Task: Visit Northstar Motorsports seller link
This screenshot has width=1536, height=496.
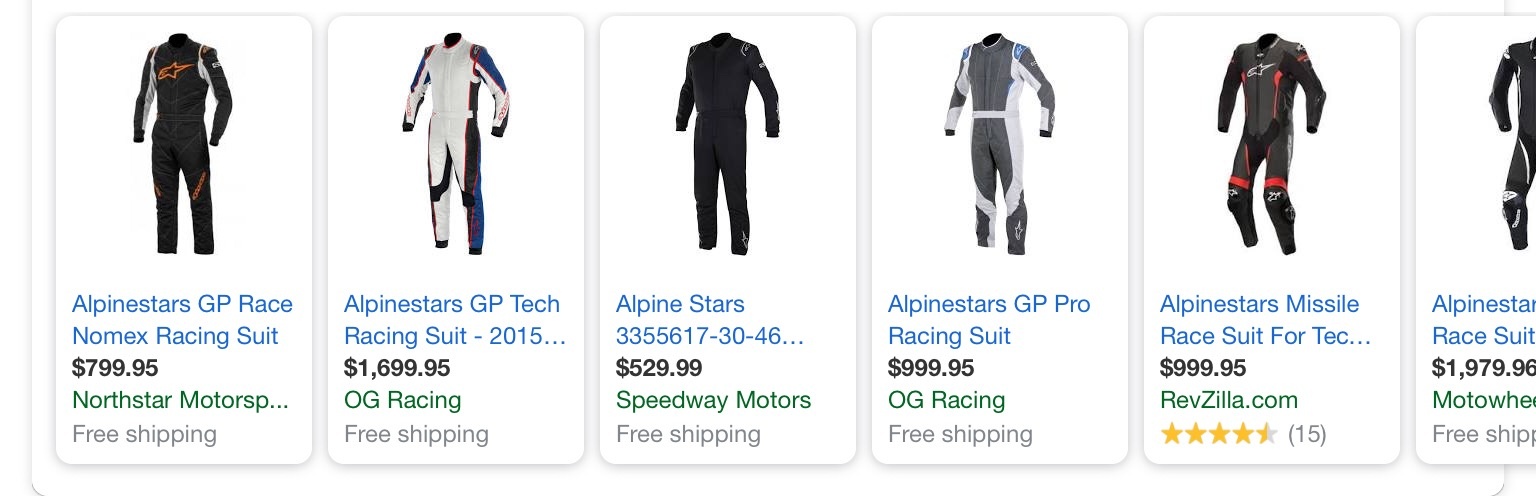Action: click(x=181, y=401)
